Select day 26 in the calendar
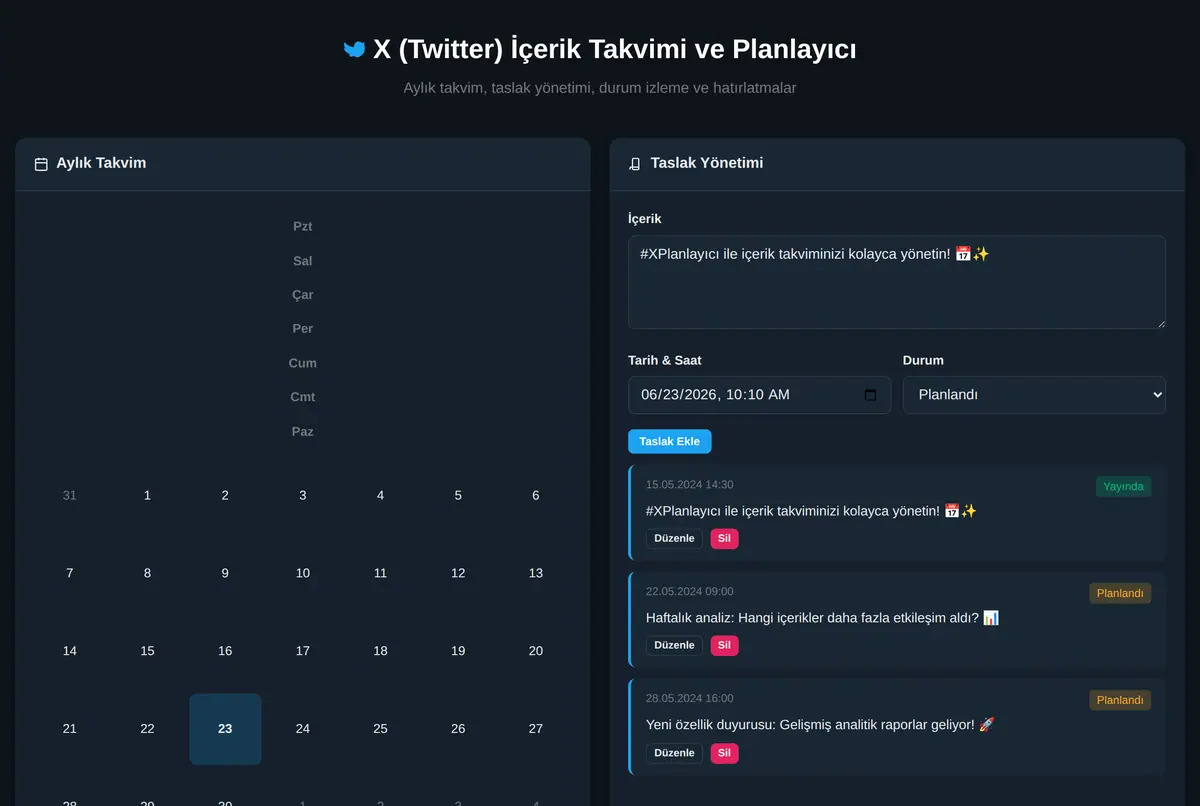The image size is (1200, 806). [x=458, y=729]
